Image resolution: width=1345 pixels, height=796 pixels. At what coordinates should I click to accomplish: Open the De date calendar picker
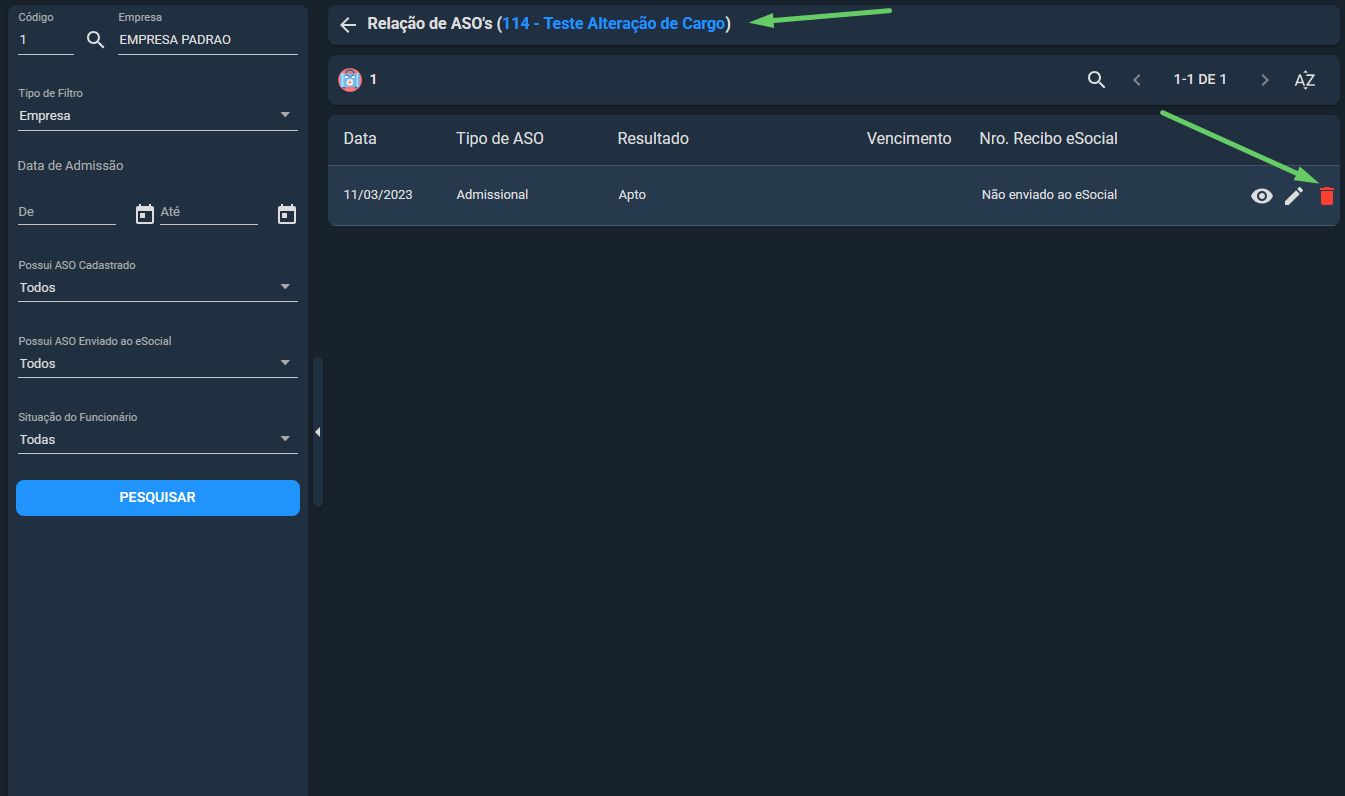click(145, 213)
